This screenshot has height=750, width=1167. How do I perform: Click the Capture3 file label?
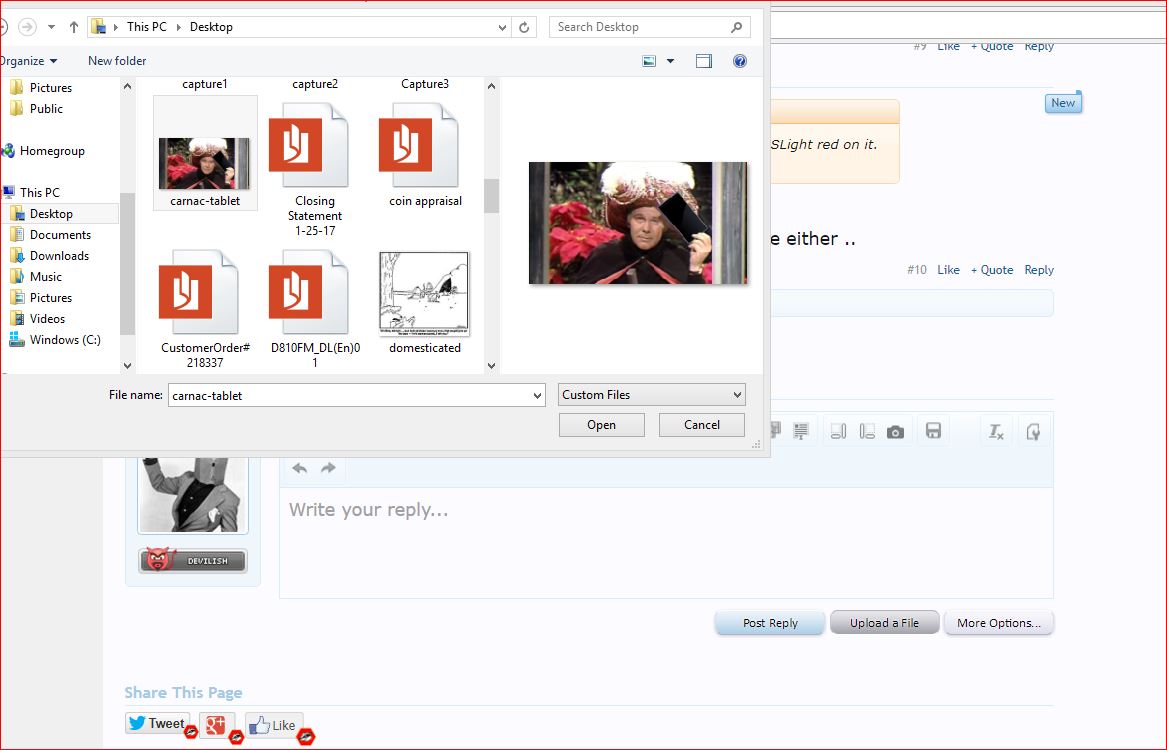pyautogui.click(x=425, y=84)
